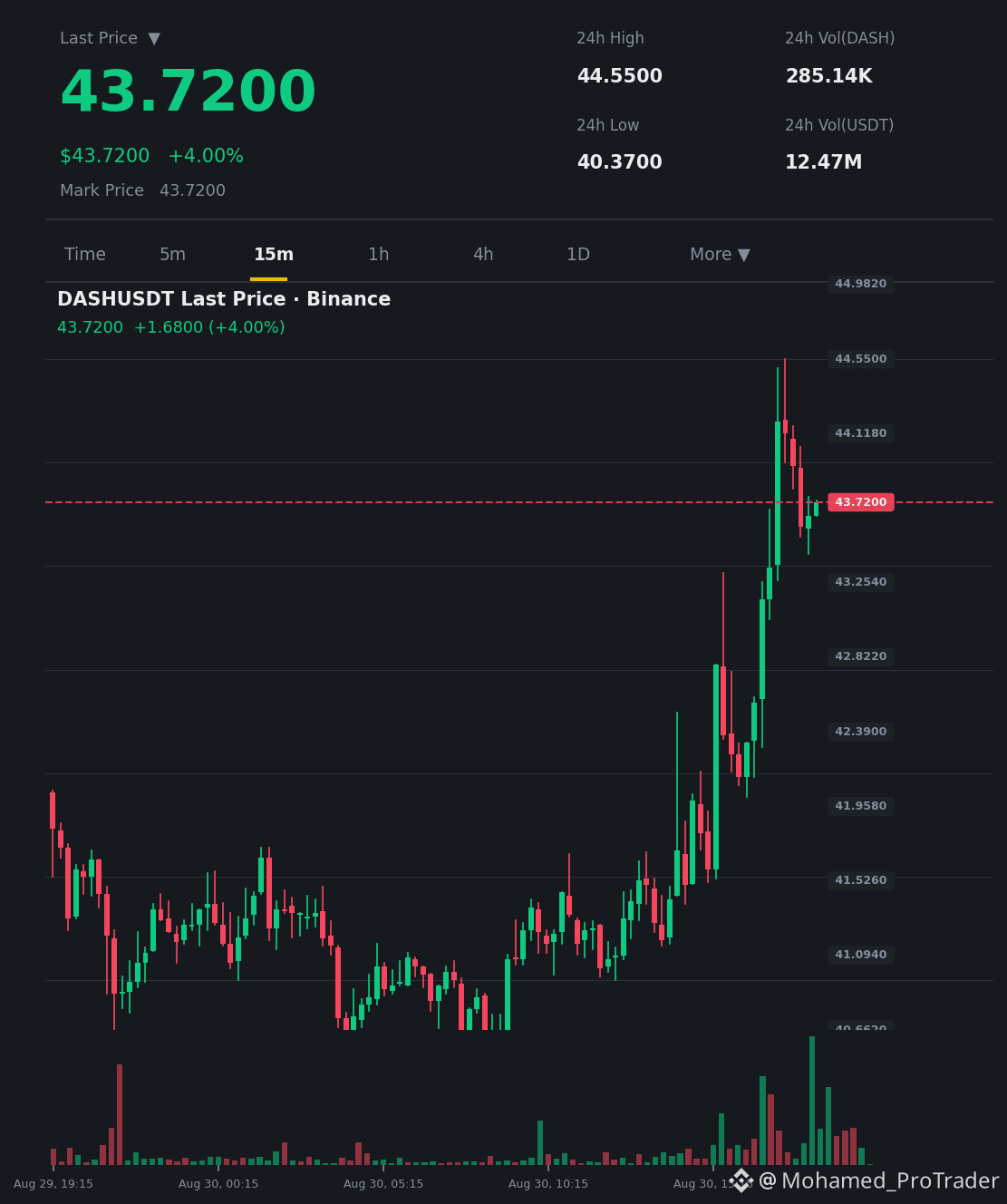Click the 24h High value 44.5500
Screen dimensions: 1007x1204
click(620, 76)
